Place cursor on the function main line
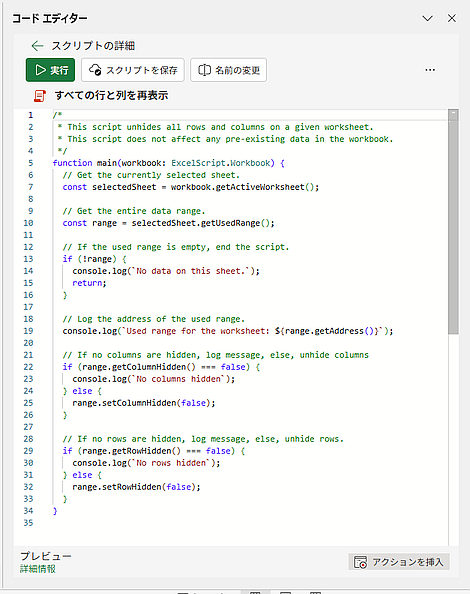470x594 pixels. click(x=169, y=163)
